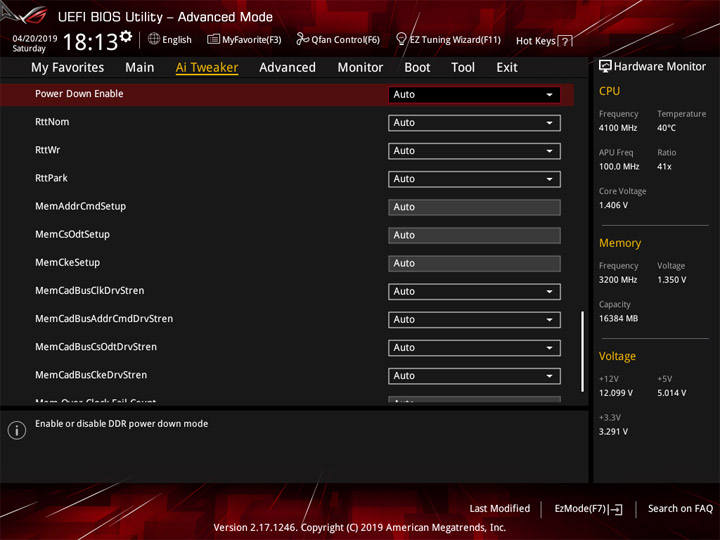Expand the MemCadBusCkeDrvStren dropdown
Viewport: 720px width, 540px height.
pyautogui.click(x=474, y=376)
